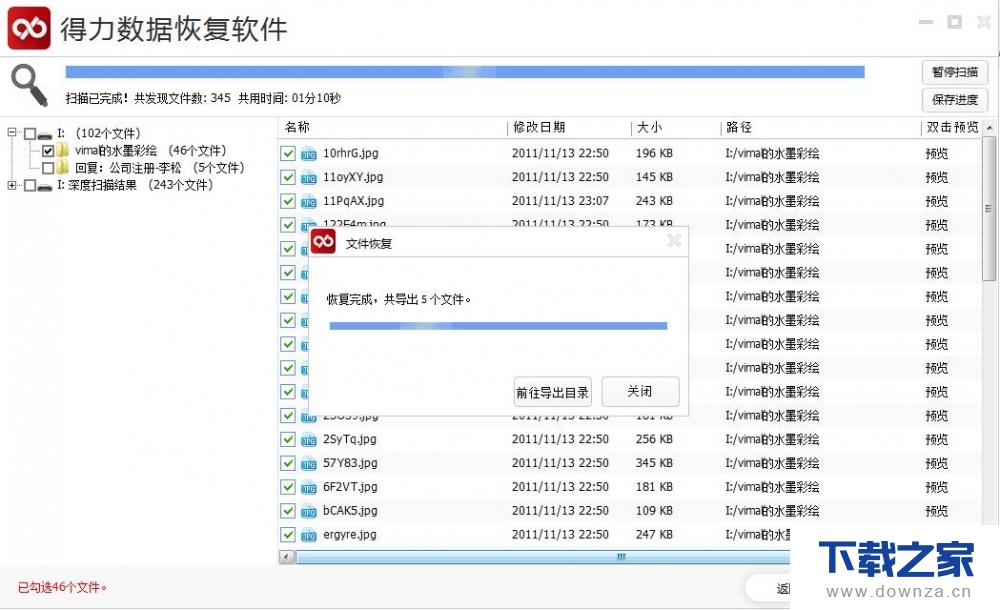Viewport: 1000px width, 610px height.
Task: Click 预览 link for 2SyTq.jpg
Action: point(936,440)
